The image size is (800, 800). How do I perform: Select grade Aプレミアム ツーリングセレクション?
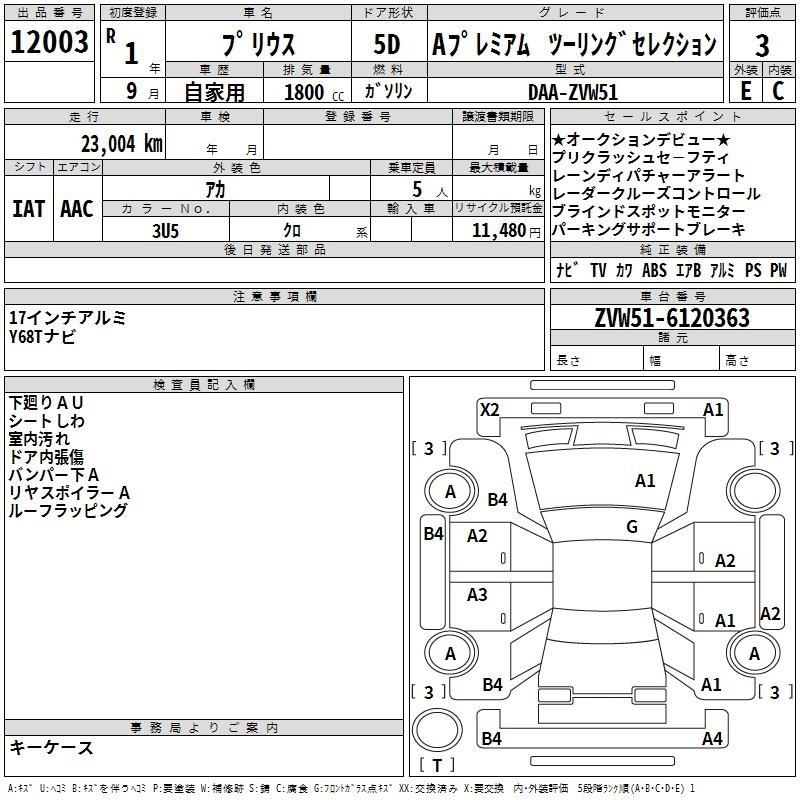(574, 44)
